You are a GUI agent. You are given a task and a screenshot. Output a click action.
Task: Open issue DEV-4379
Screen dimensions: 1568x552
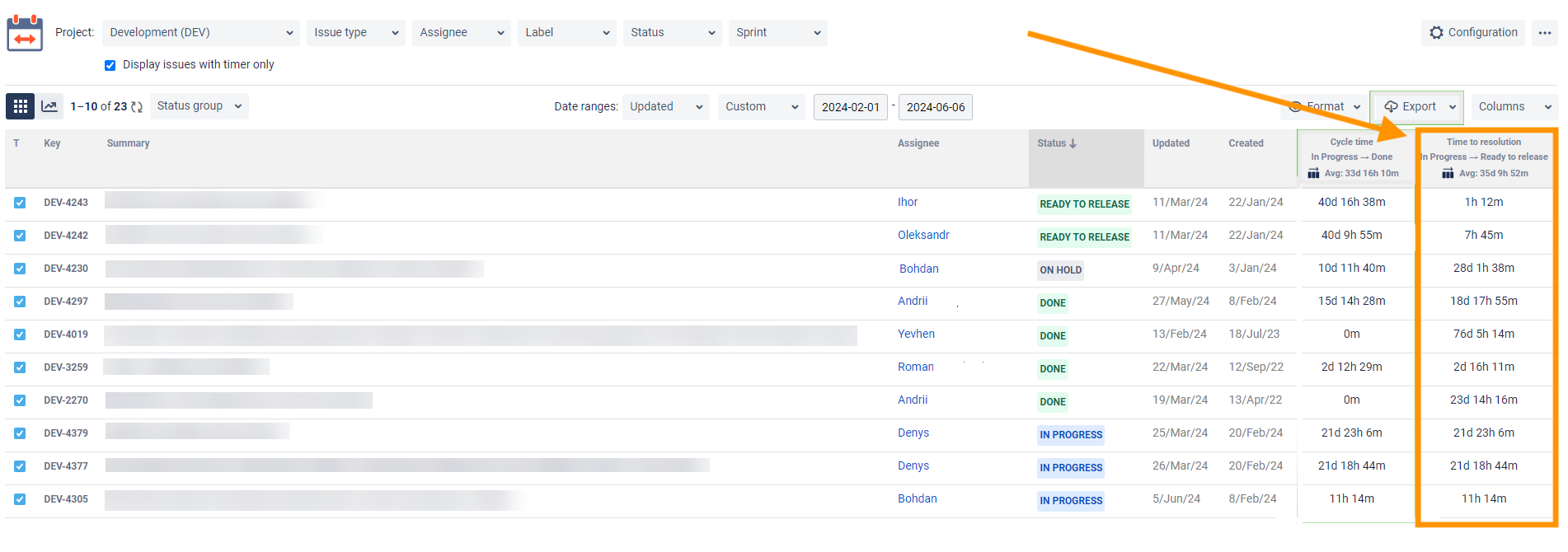66,433
